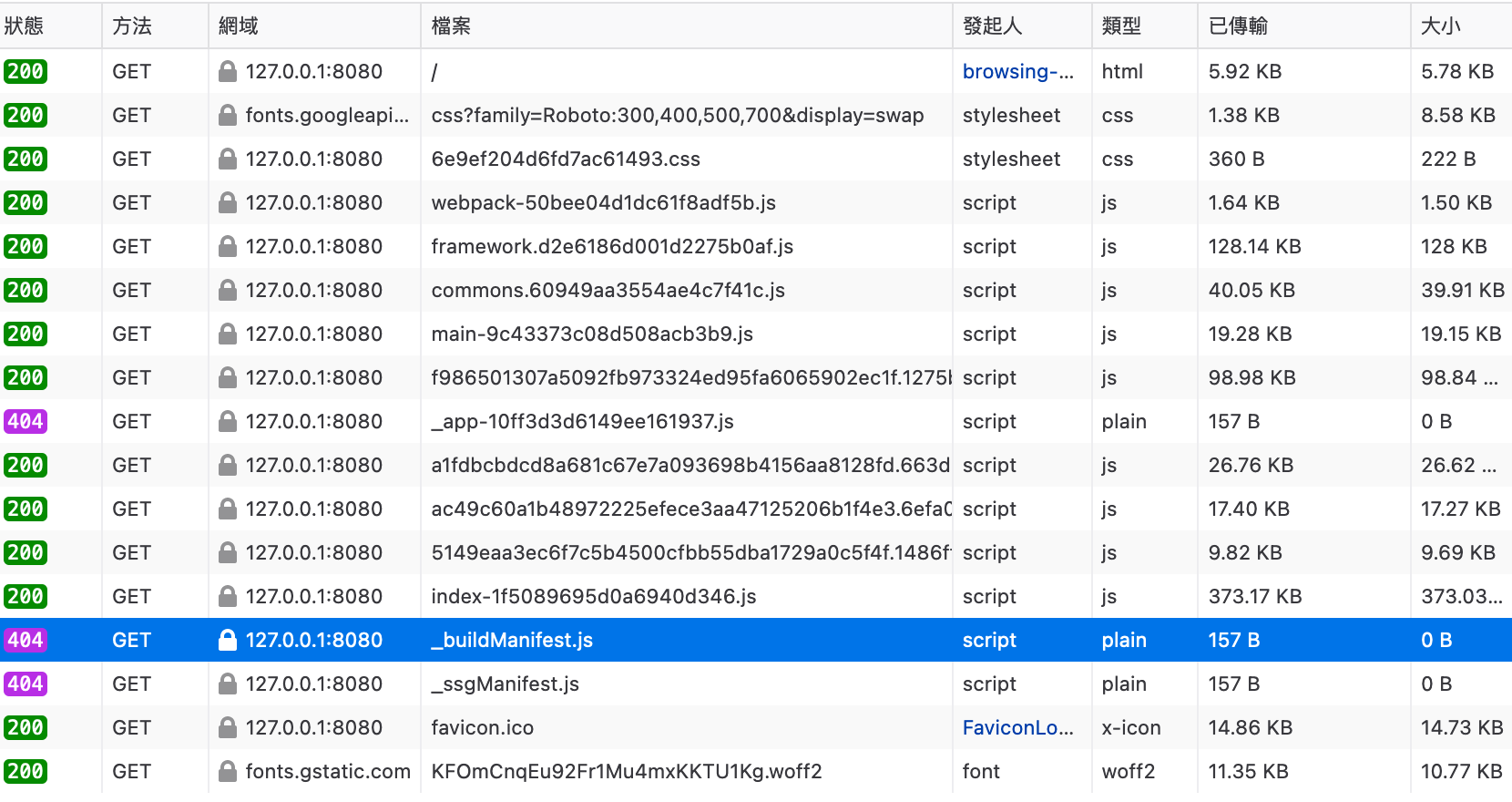Sort by the 發起人 column header
This screenshot has width=1512, height=802.
click(1022, 26)
